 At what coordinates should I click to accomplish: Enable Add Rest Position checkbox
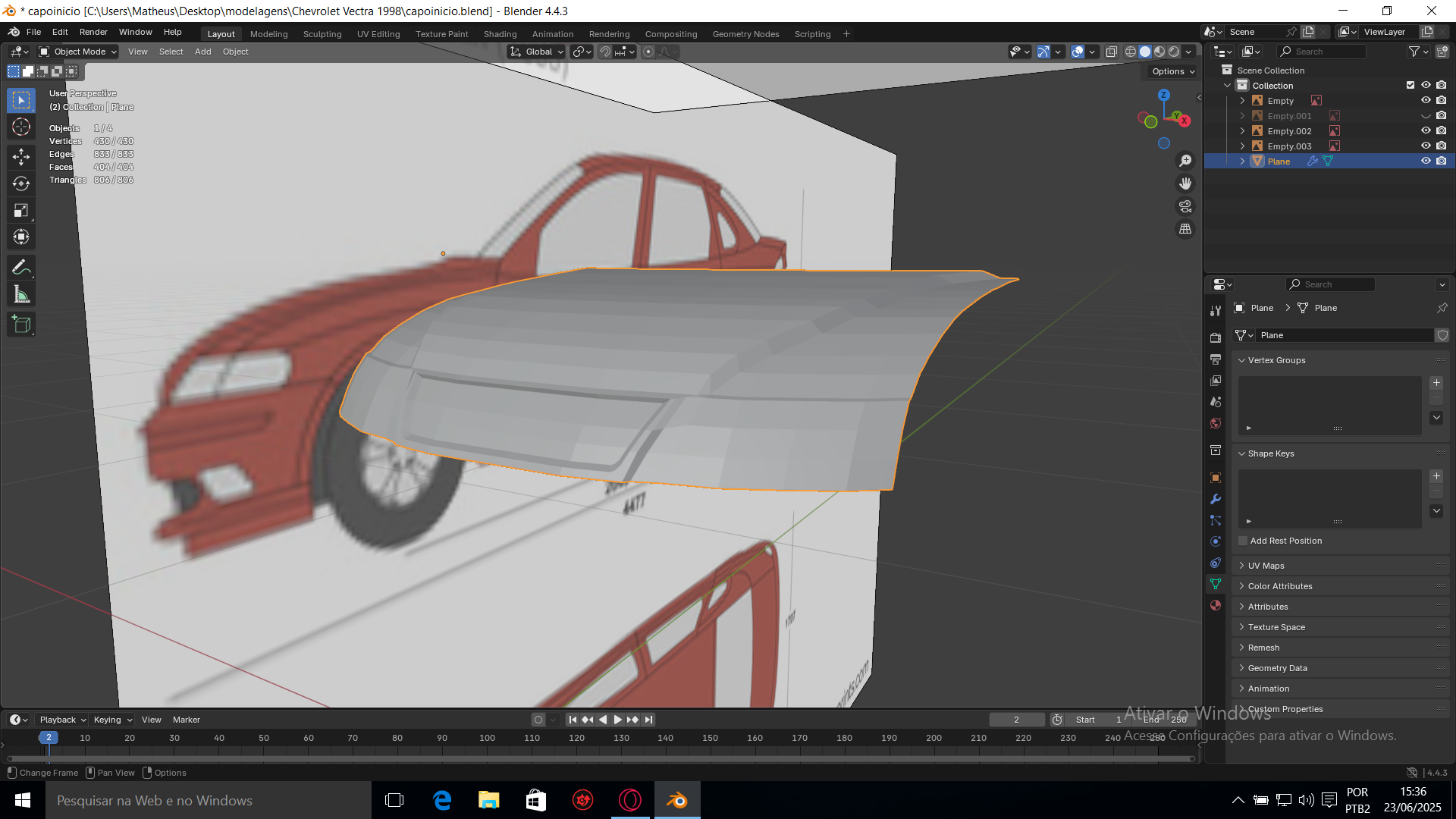pyautogui.click(x=1243, y=541)
